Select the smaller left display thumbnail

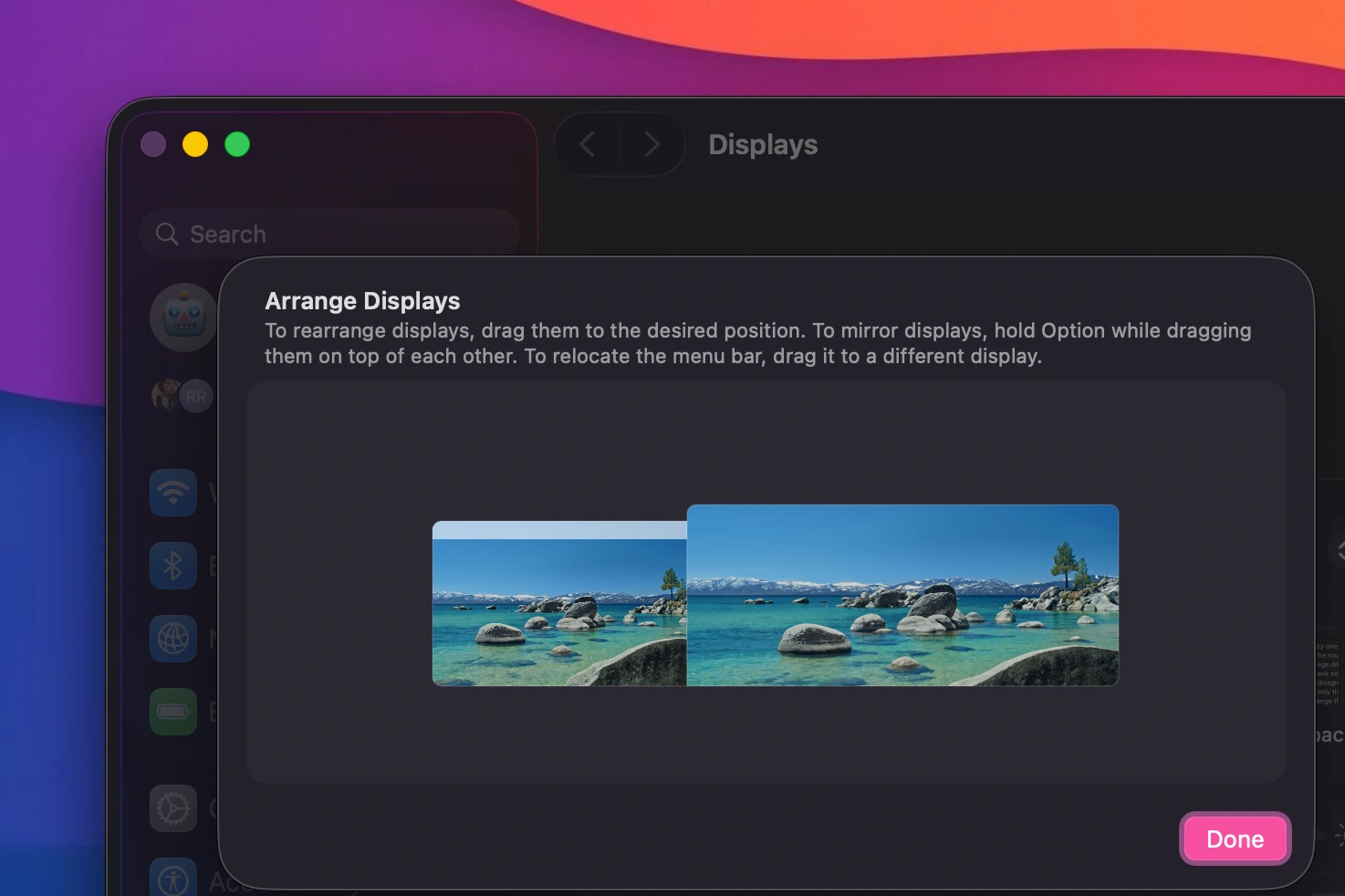pos(559,603)
